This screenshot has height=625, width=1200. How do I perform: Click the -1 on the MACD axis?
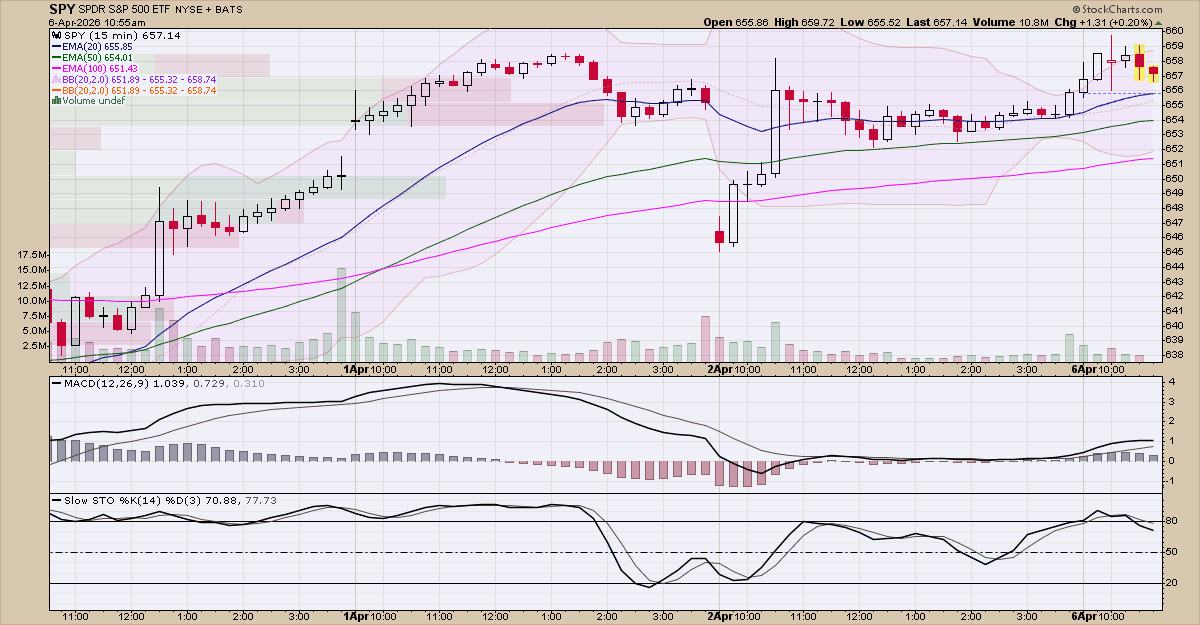(1172, 481)
